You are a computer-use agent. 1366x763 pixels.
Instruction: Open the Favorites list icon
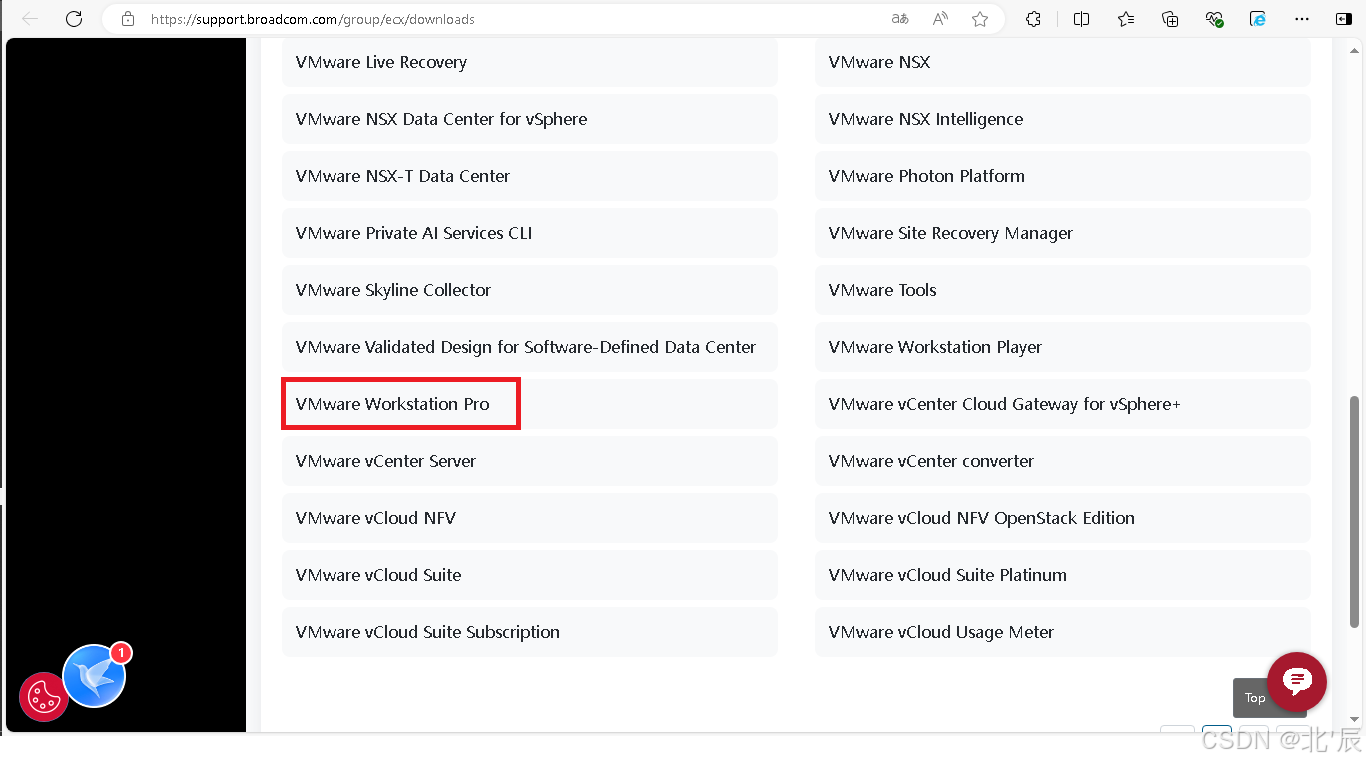pyautogui.click(x=1126, y=19)
